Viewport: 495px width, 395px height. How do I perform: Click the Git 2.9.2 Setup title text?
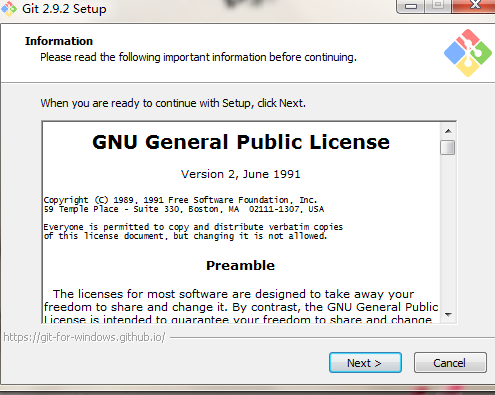(x=64, y=9)
